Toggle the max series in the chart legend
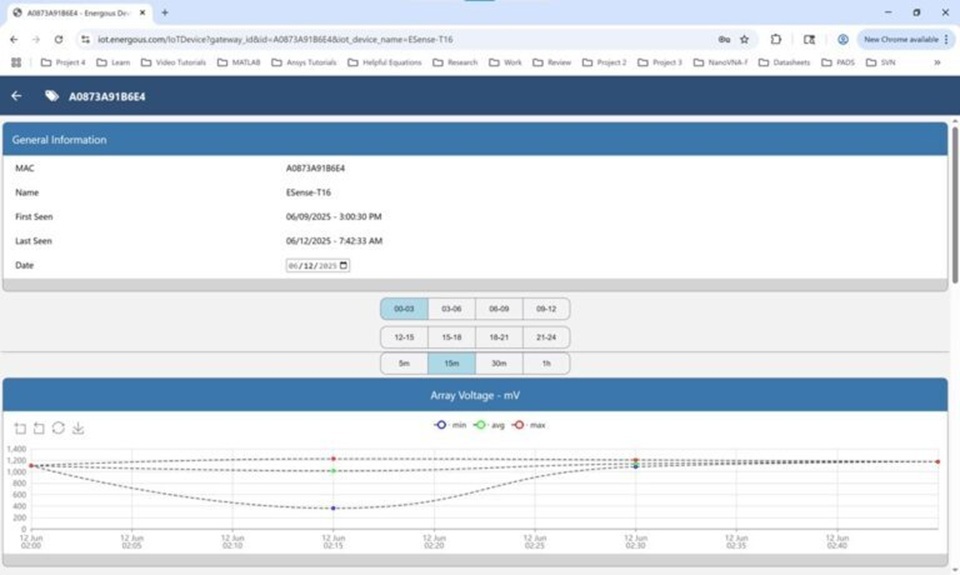This screenshot has width=960, height=575. pyautogui.click(x=530, y=425)
